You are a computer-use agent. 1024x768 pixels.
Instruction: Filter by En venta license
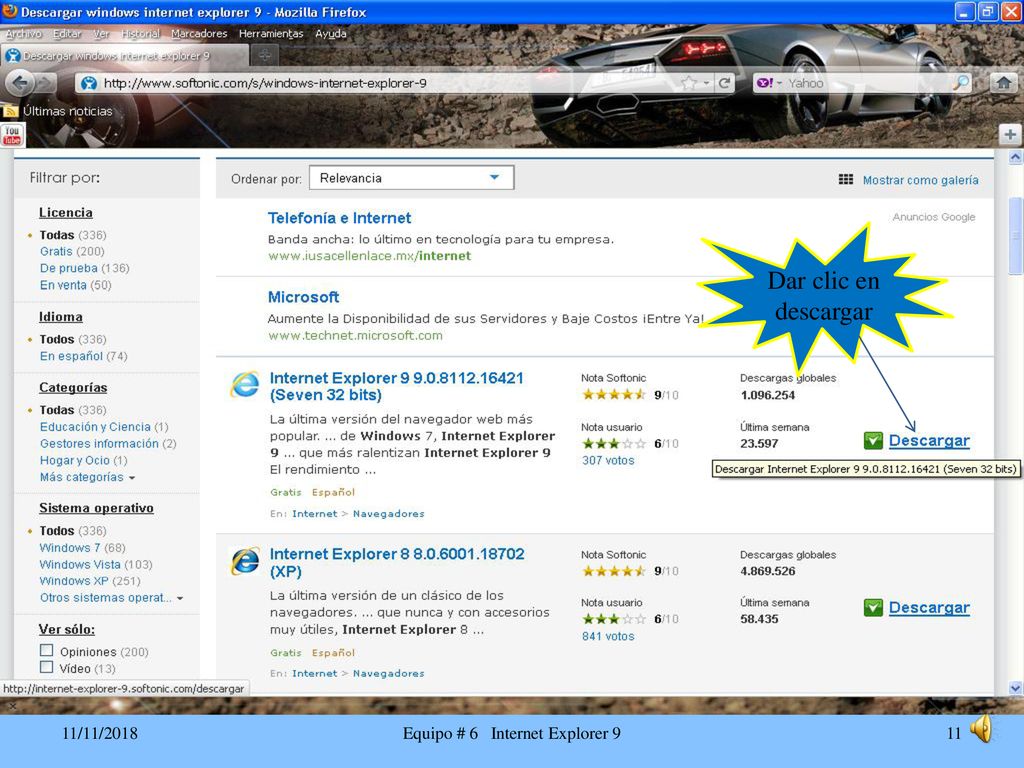click(x=63, y=285)
